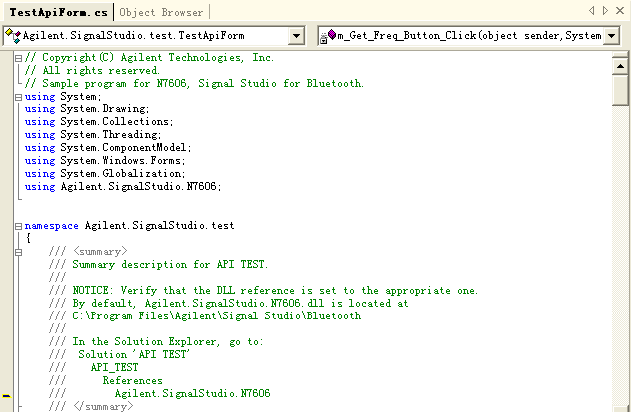Screen dimensions: 631x412
Task: Switch to the TestApiForm.cs tab
Action: pyautogui.click(x=58, y=12)
